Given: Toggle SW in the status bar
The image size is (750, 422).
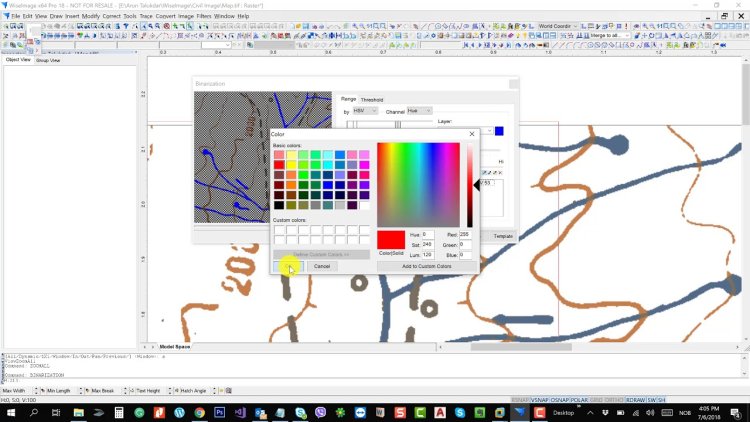Looking at the screenshot, I should [651, 400].
